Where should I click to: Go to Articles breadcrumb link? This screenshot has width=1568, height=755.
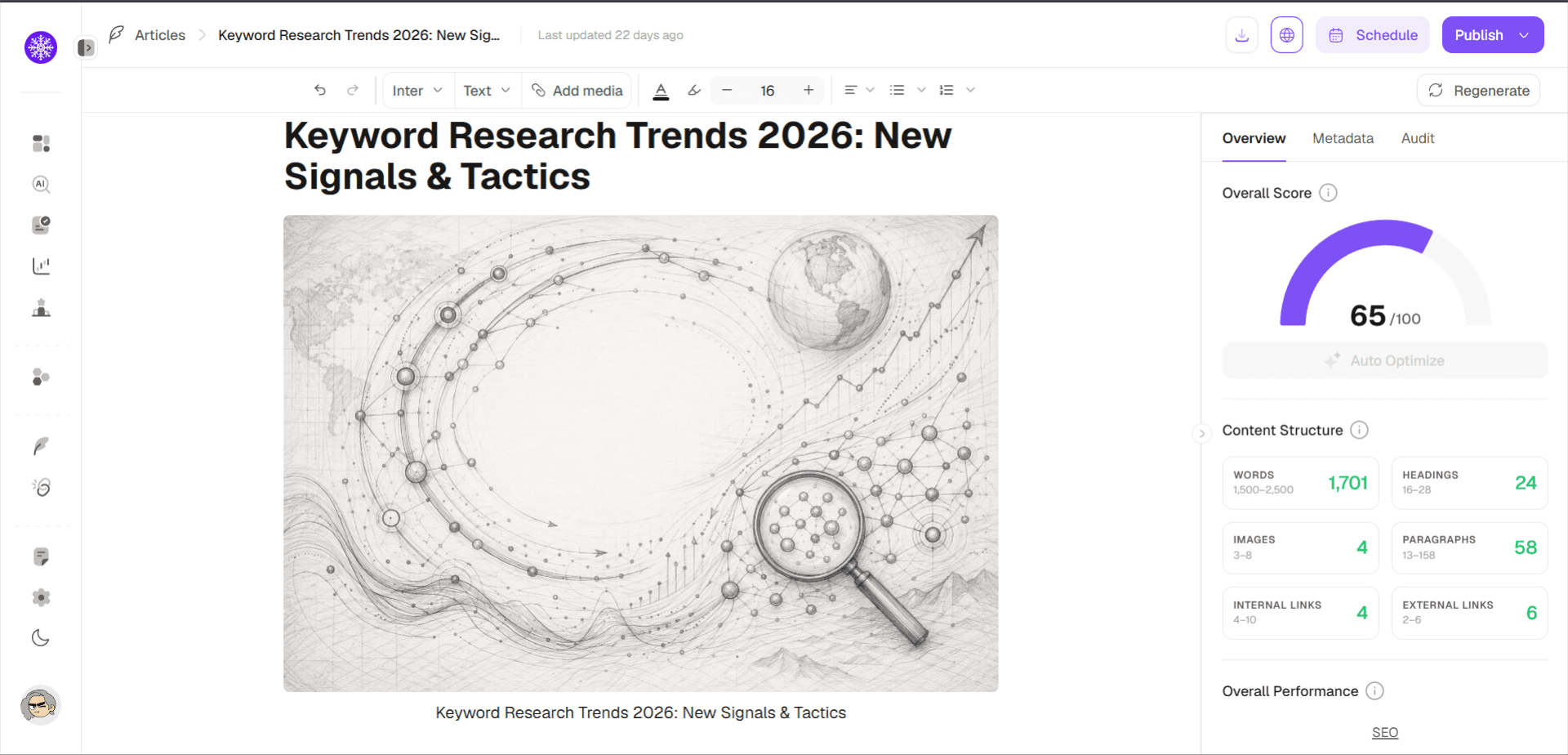[x=160, y=35]
